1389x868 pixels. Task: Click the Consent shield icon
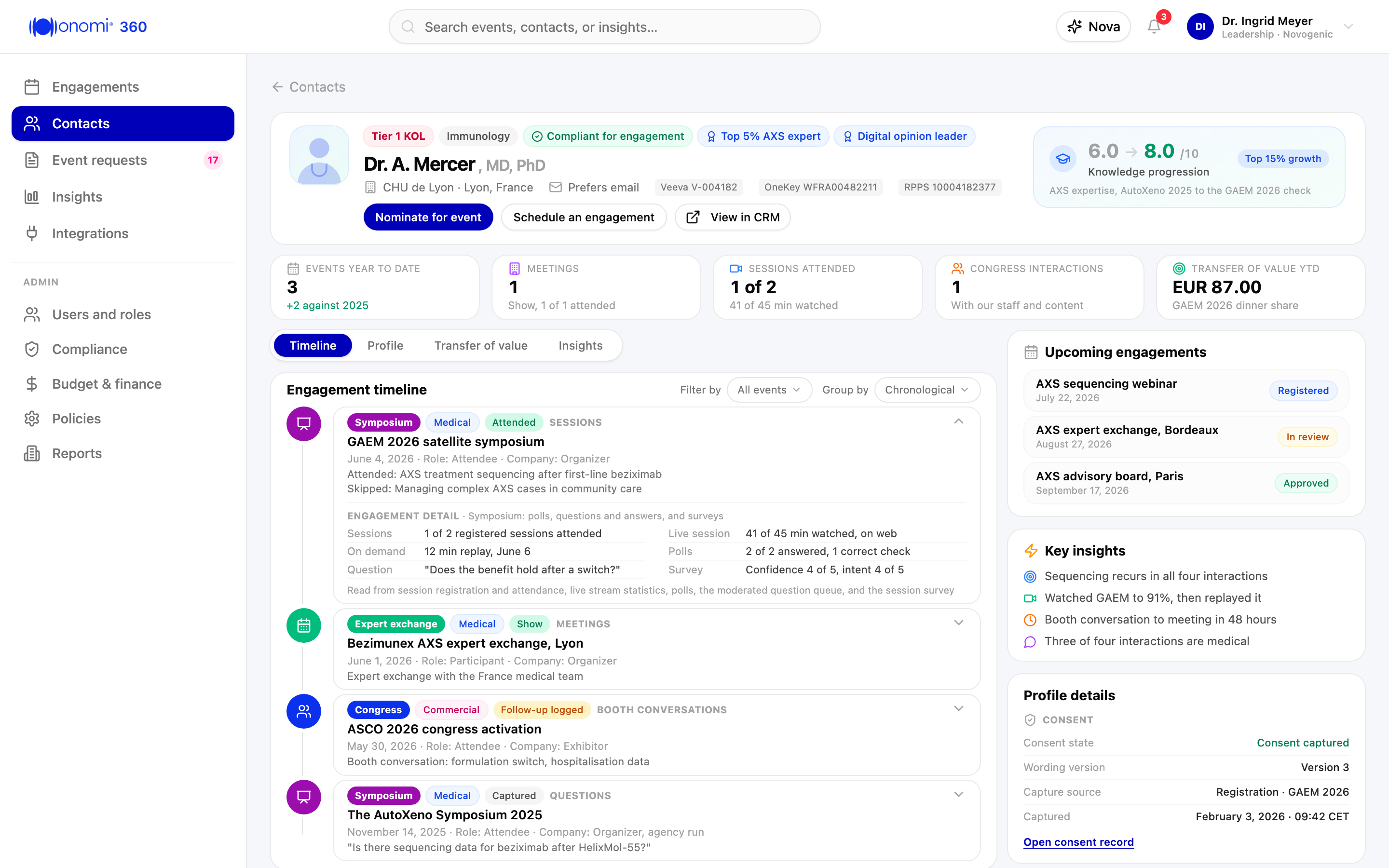1030,720
